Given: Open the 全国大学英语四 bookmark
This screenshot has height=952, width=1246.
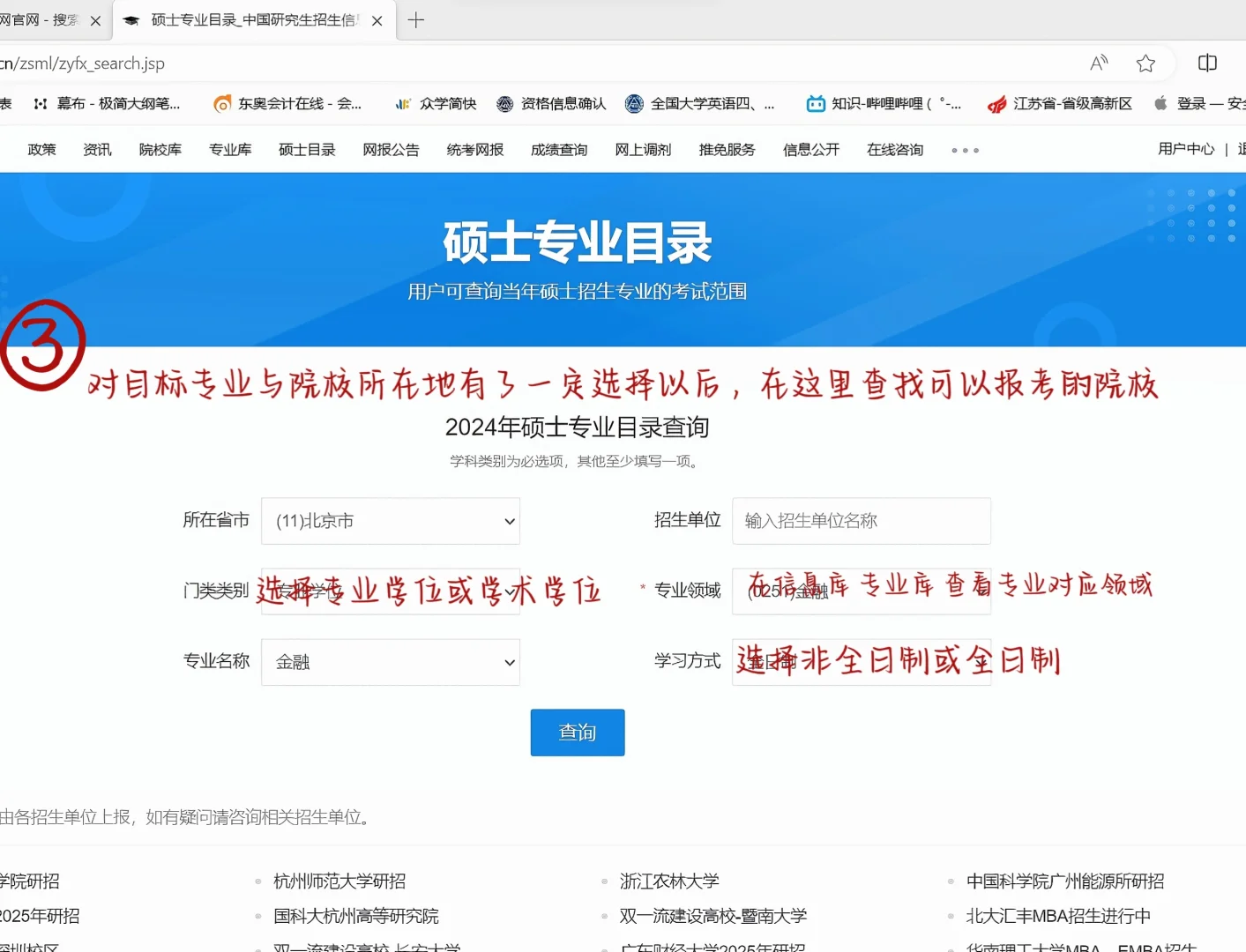Looking at the screenshot, I should (x=701, y=103).
